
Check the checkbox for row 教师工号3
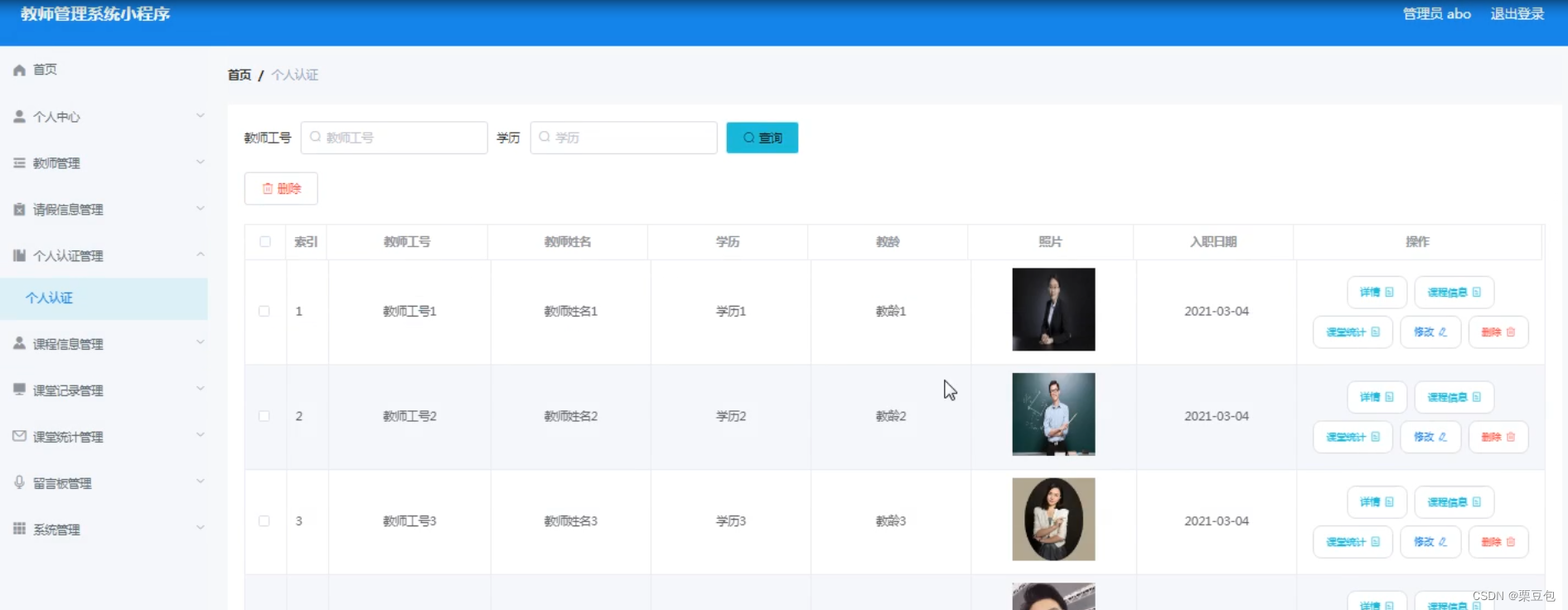264,521
